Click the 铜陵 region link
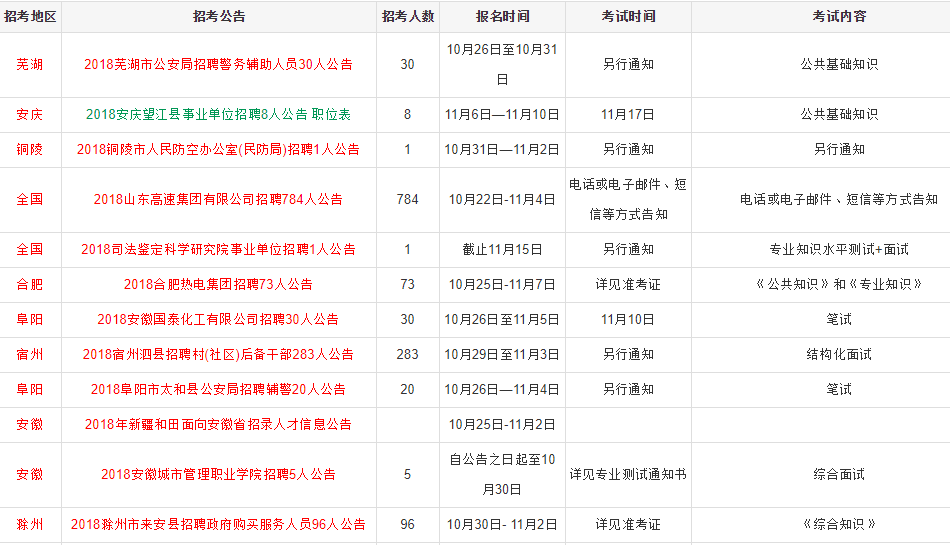 point(30,150)
